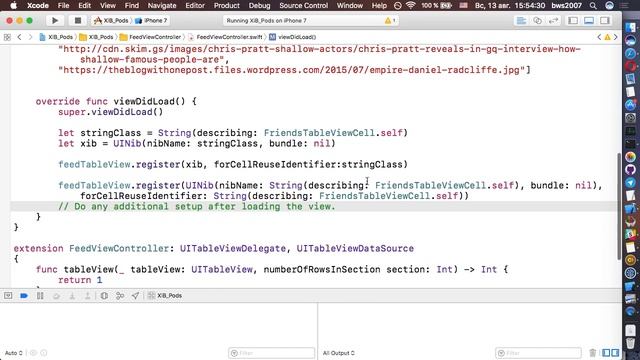Open Spotlight search in menu bar

tap(593, 6)
